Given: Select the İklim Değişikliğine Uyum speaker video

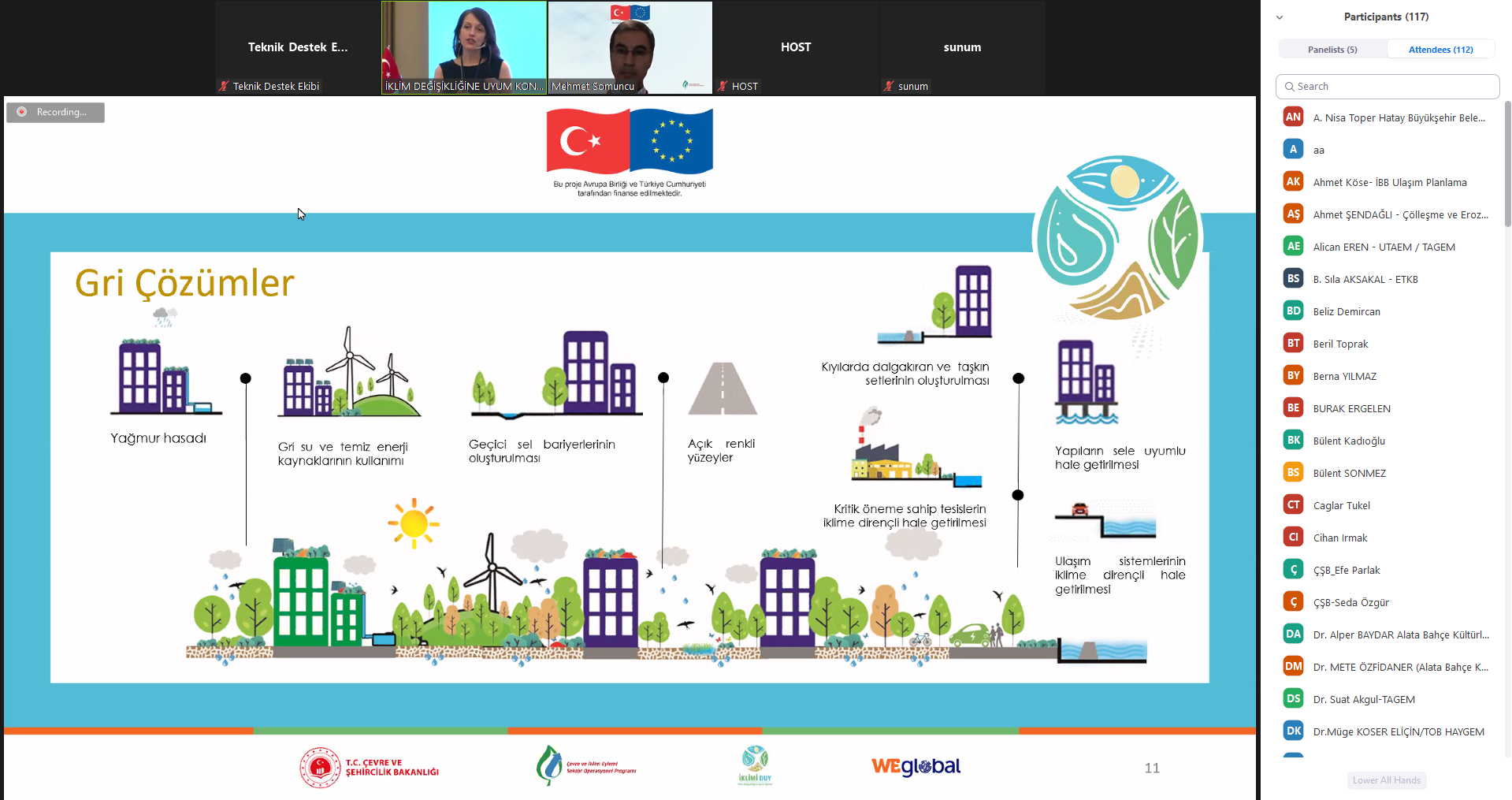Looking at the screenshot, I should (464, 48).
